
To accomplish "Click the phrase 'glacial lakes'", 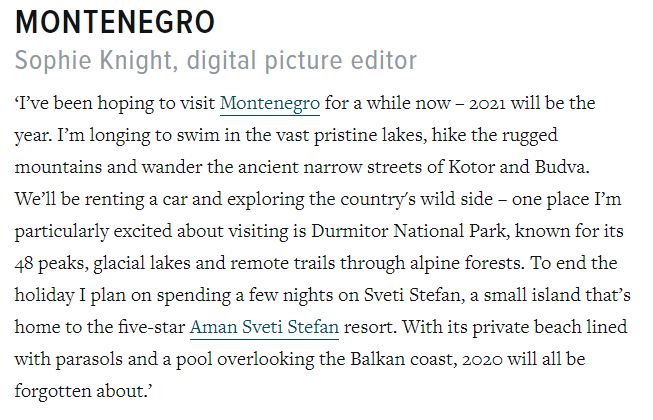I will click(142, 263).
